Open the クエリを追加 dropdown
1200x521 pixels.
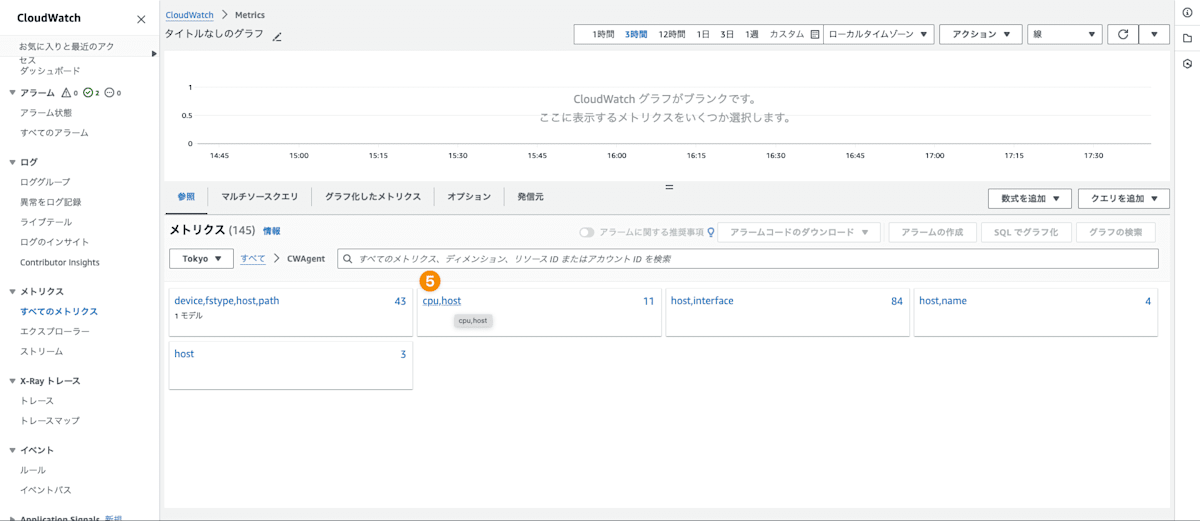1124,198
